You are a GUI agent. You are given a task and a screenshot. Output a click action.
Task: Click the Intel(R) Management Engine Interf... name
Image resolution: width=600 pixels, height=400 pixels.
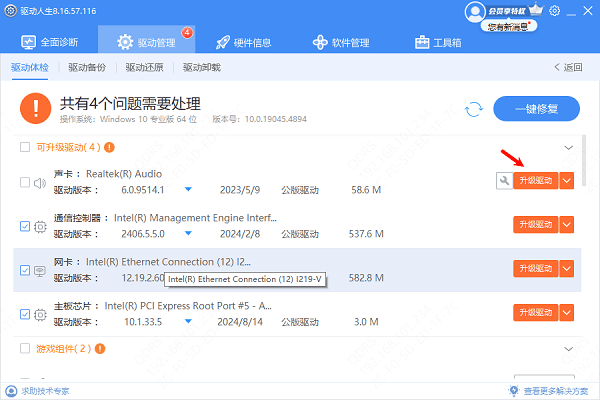point(195,218)
